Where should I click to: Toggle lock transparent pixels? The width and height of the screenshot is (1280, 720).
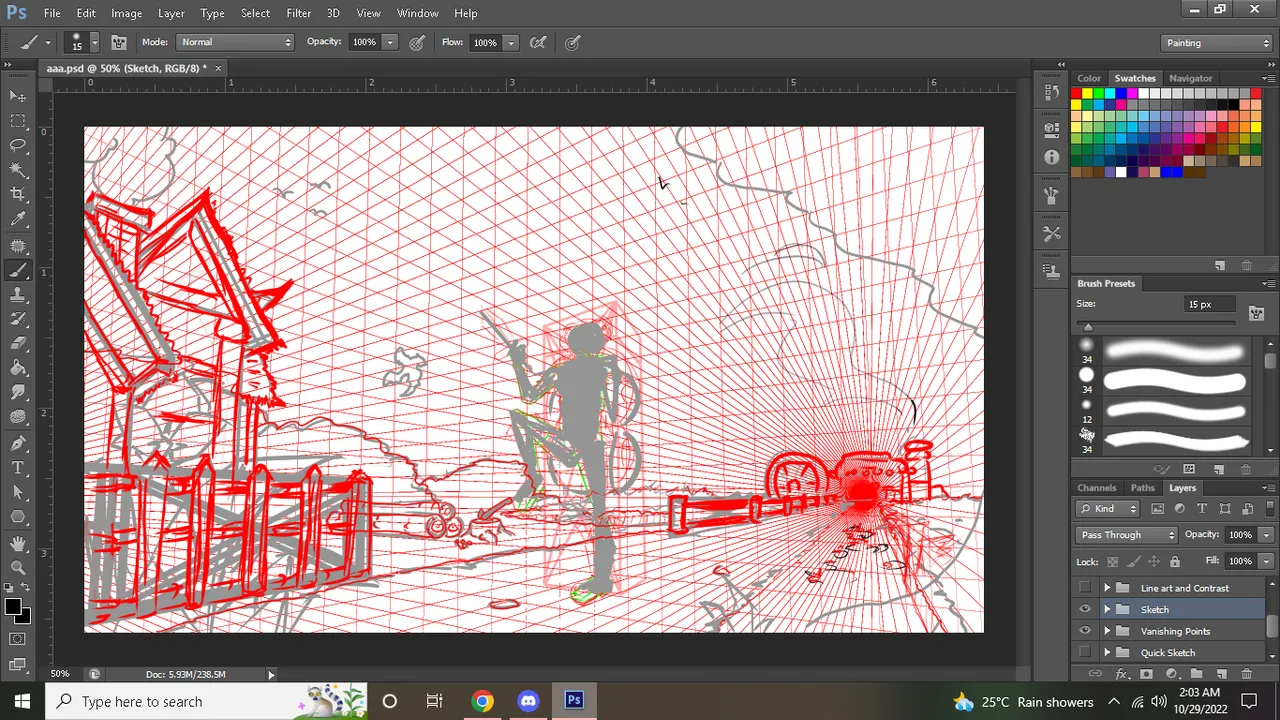pos(1112,561)
